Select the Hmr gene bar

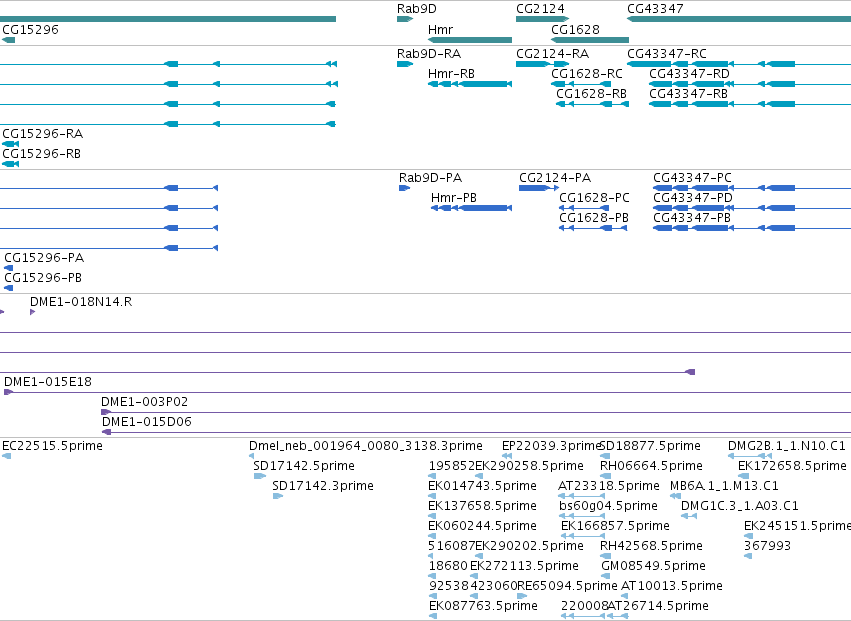[x=469, y=40]
